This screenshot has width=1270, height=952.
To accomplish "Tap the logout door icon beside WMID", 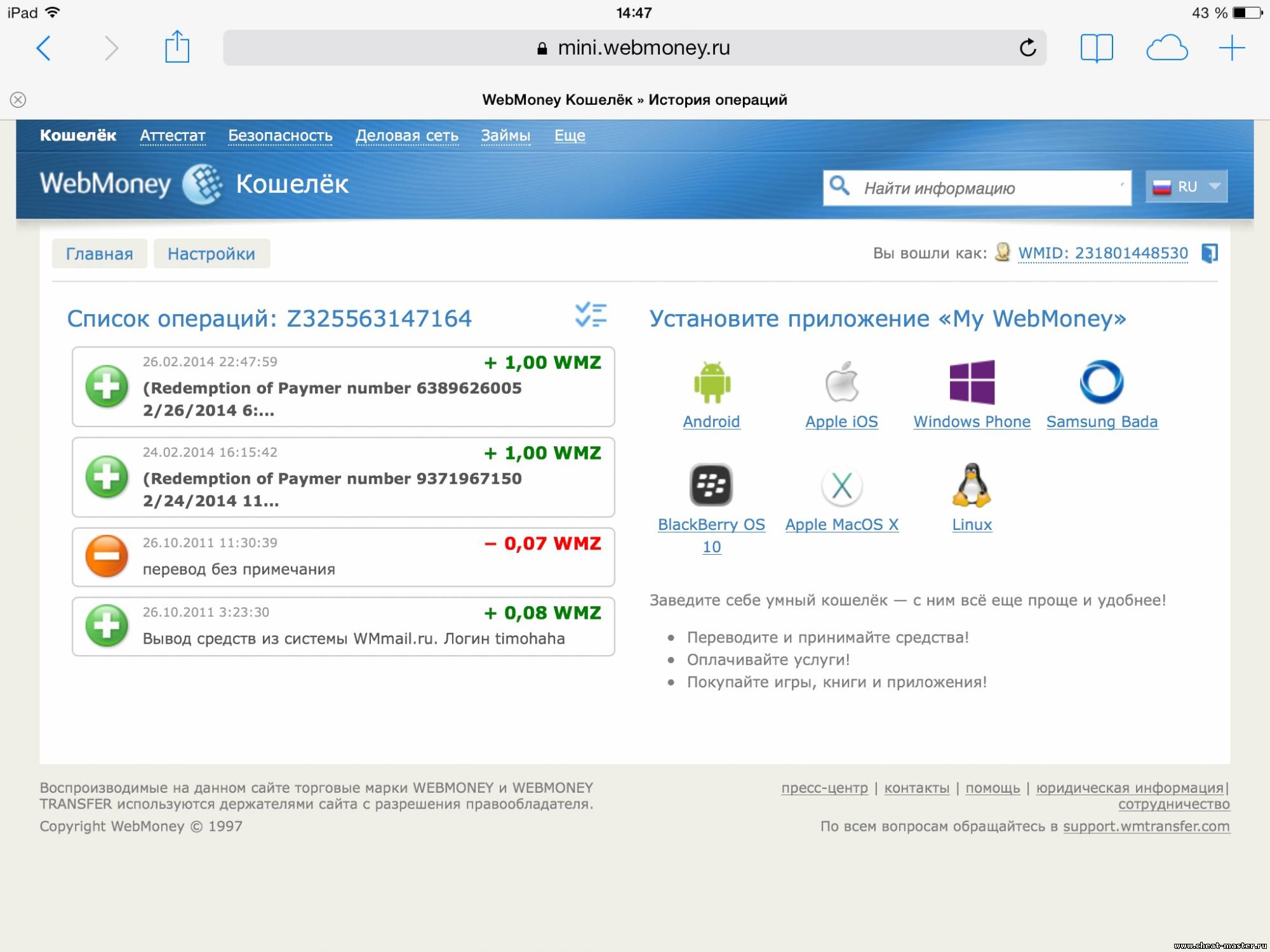I will point(1210,253).
